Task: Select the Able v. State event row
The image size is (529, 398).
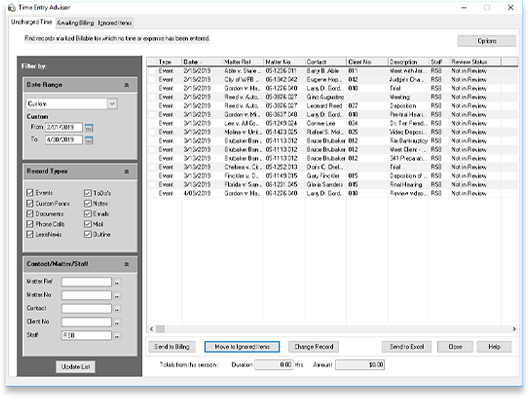Action: (332, 71)
